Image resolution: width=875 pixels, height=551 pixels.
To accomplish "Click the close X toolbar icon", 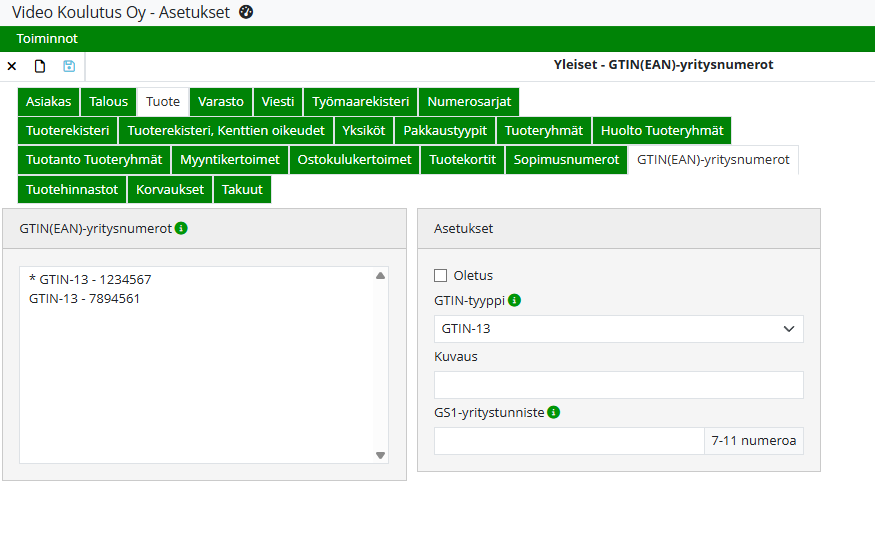I will 12,66.
